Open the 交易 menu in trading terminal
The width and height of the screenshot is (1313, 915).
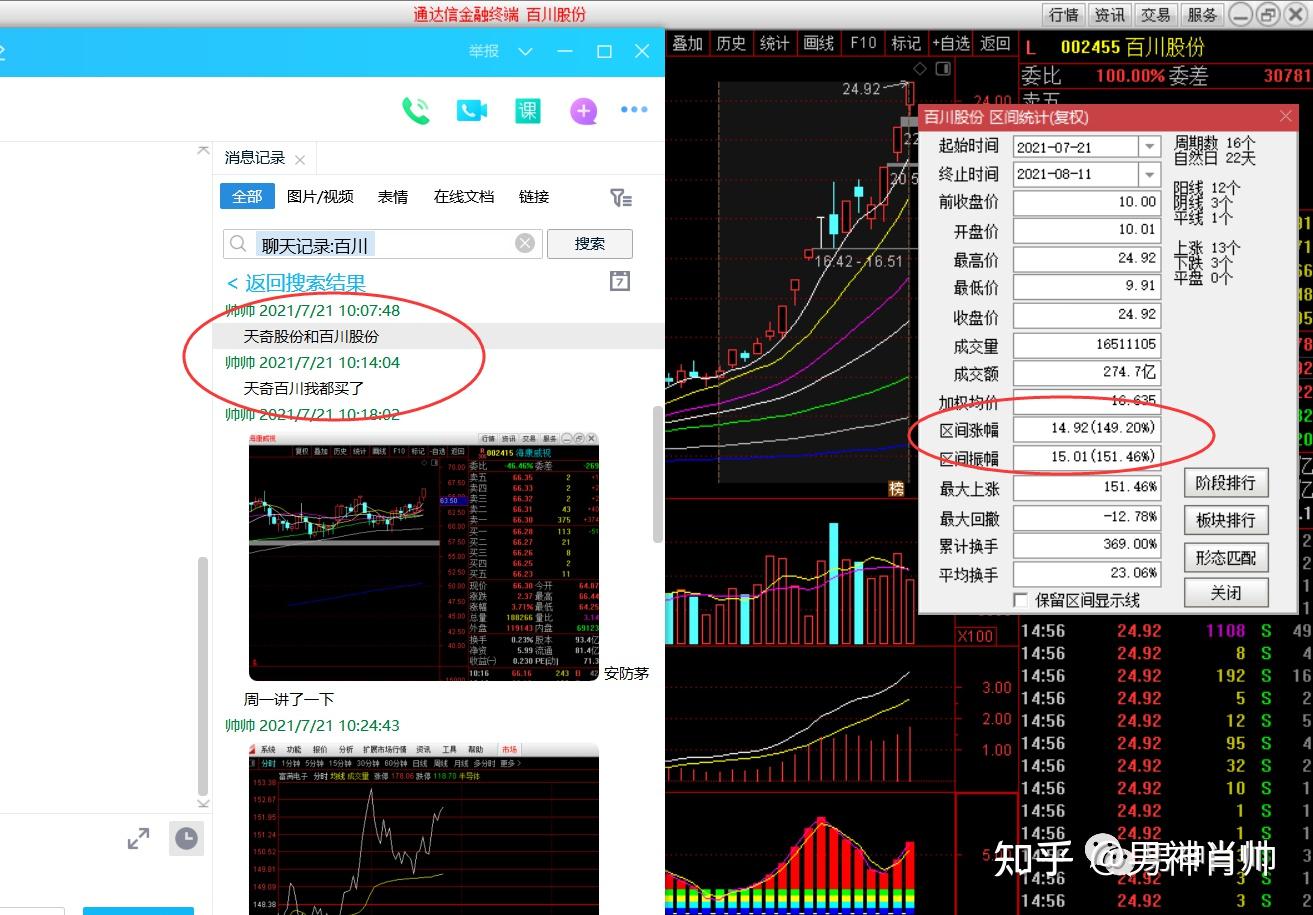(1155, 15)
